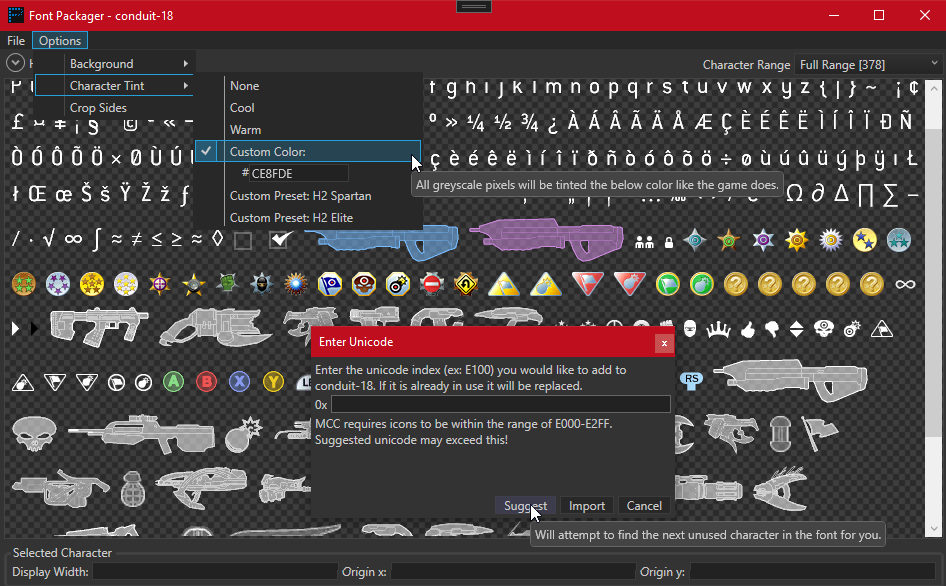Open the File menu
The height and width of the screenshot is (586, 946).
(16, 40)
